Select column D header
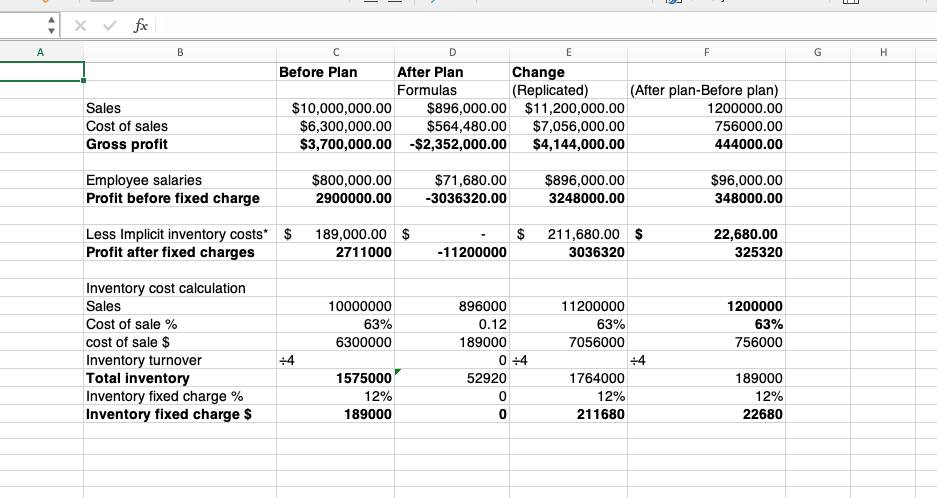The height and width of the screenshot is (498, 937). (452, 52)
